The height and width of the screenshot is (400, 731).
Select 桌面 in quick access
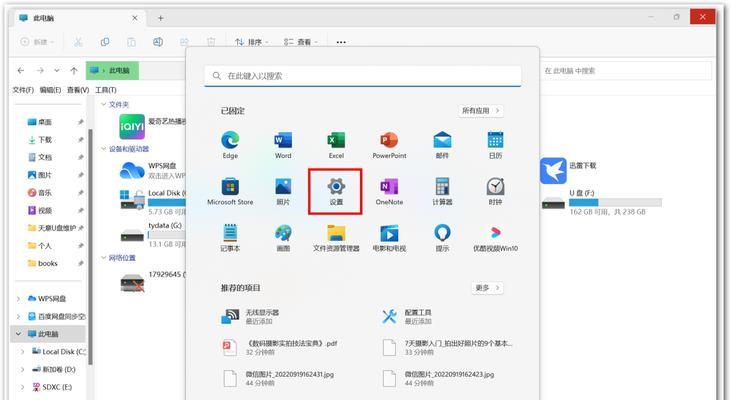click(x=45, y=122)
